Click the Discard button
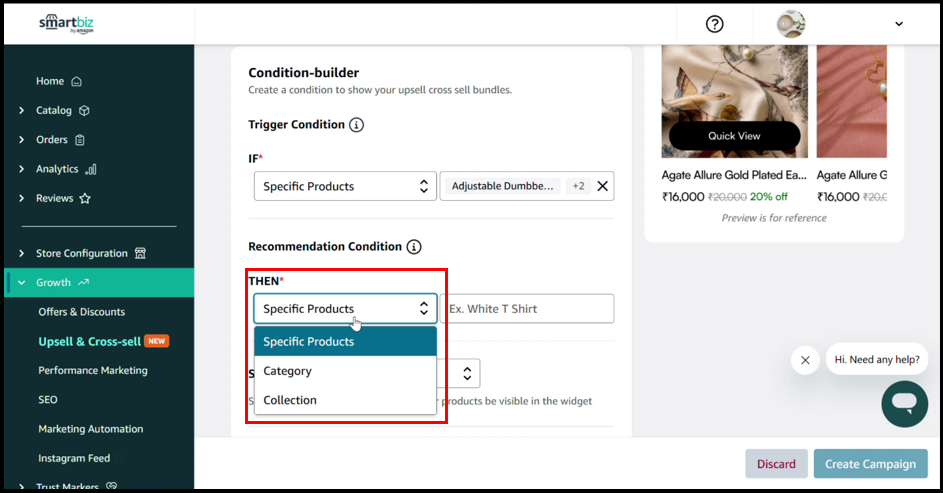This screenshot has width=943, height=493. pyautogui.click(x=776, y=464)
